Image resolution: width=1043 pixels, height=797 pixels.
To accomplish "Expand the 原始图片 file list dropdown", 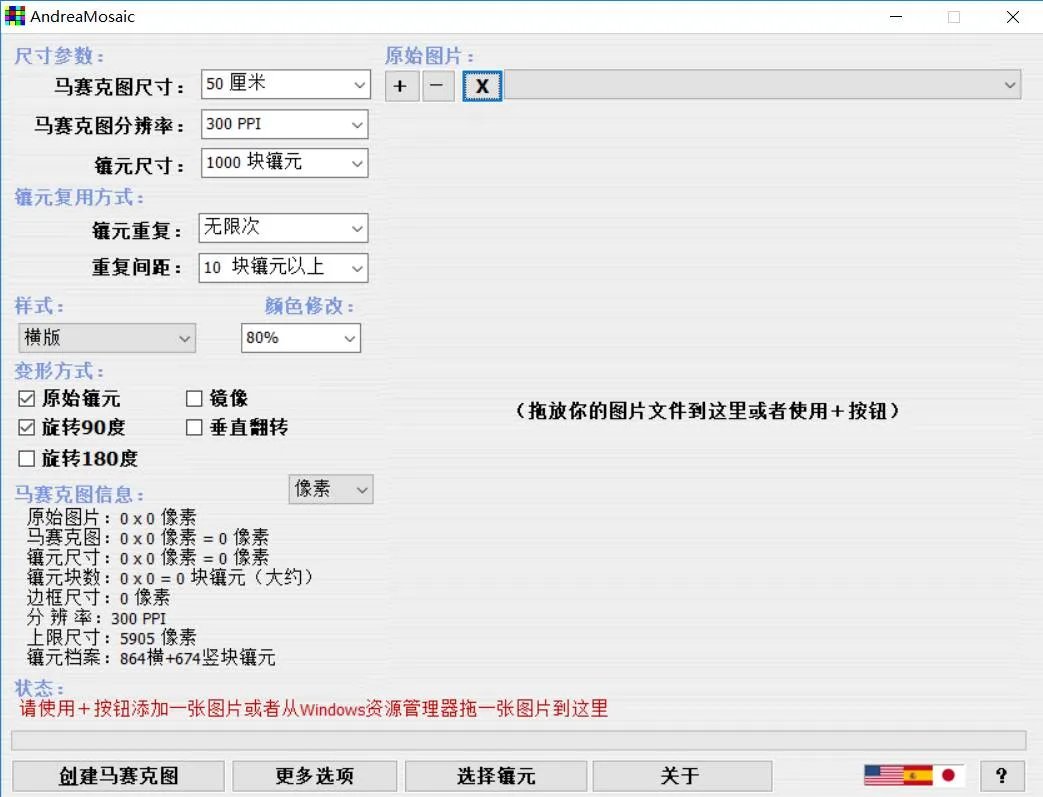I will click(x=762, y=85).
